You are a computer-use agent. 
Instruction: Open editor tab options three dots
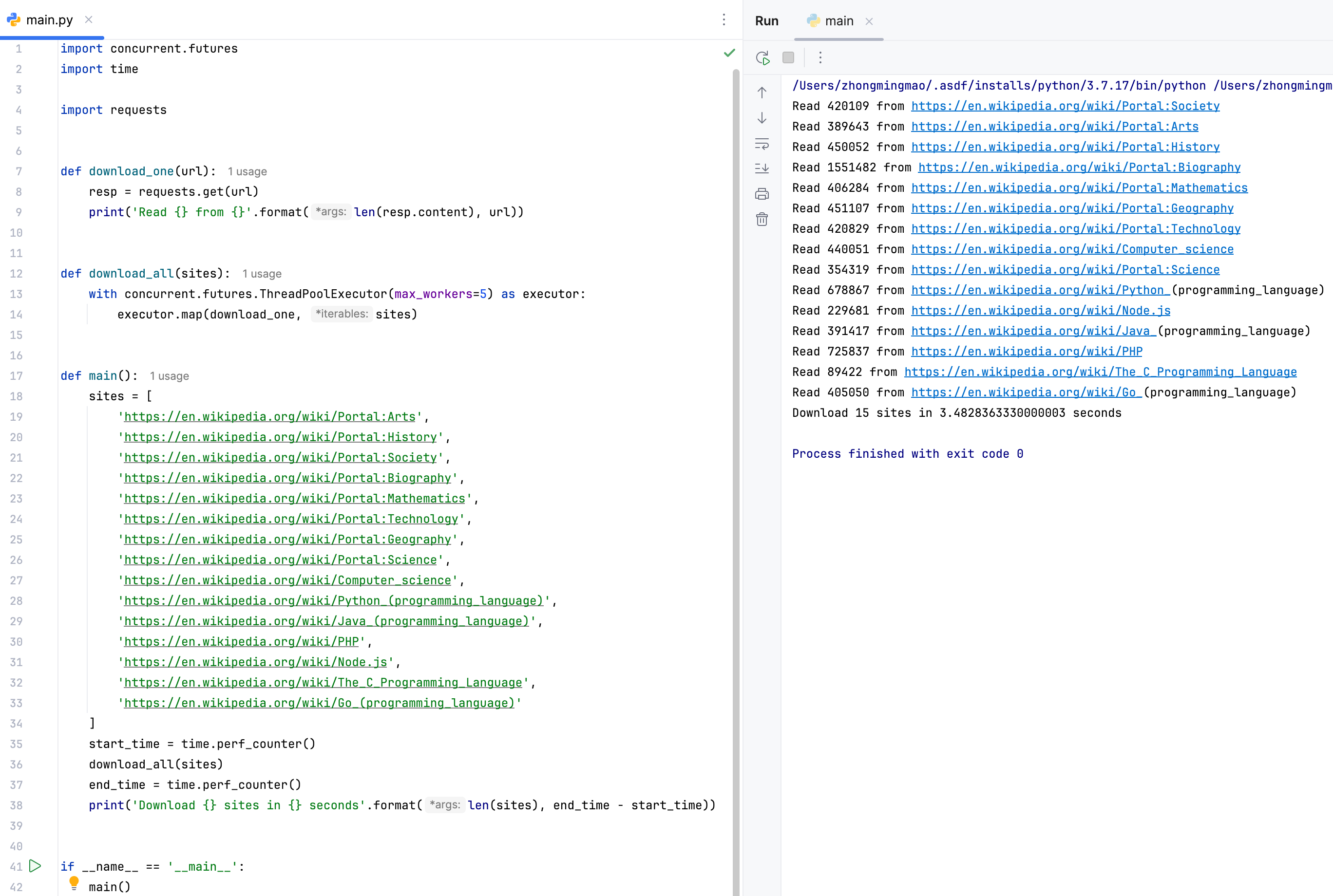tap(724, 20)
